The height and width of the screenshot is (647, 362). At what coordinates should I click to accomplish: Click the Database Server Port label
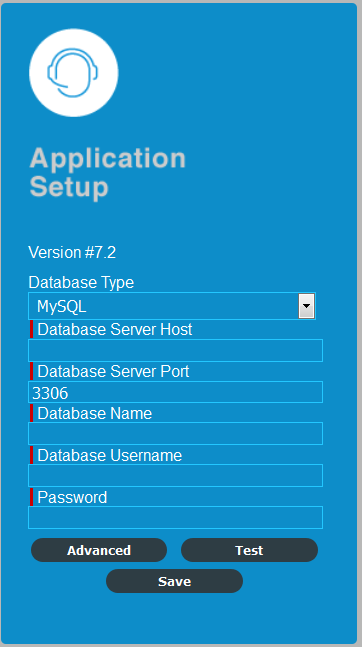click(114, 372)
